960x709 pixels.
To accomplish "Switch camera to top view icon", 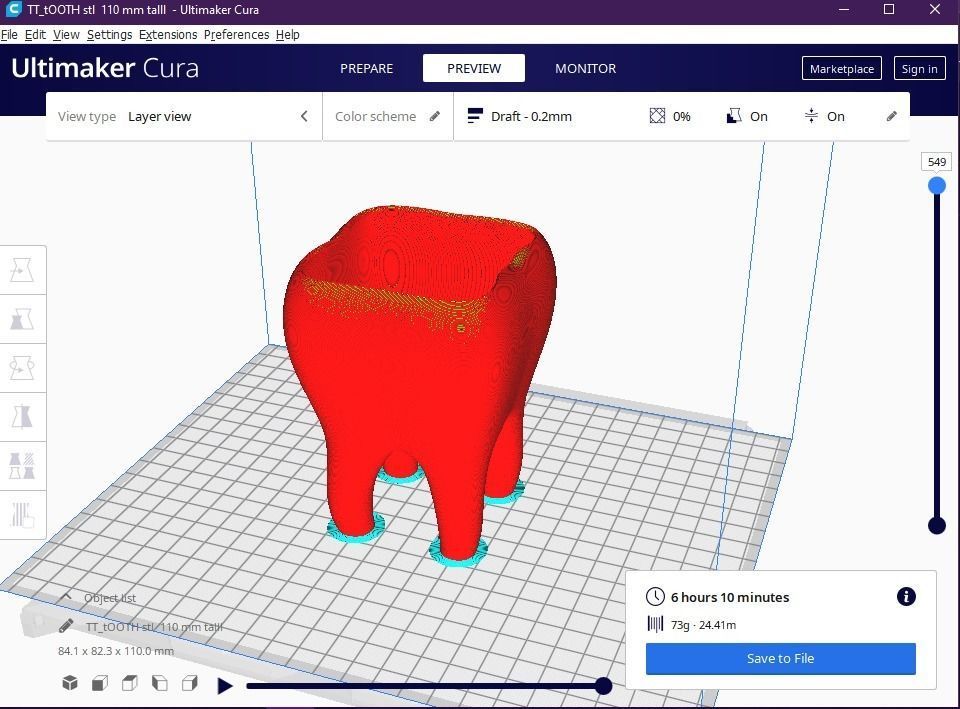I will coord(130,683).
